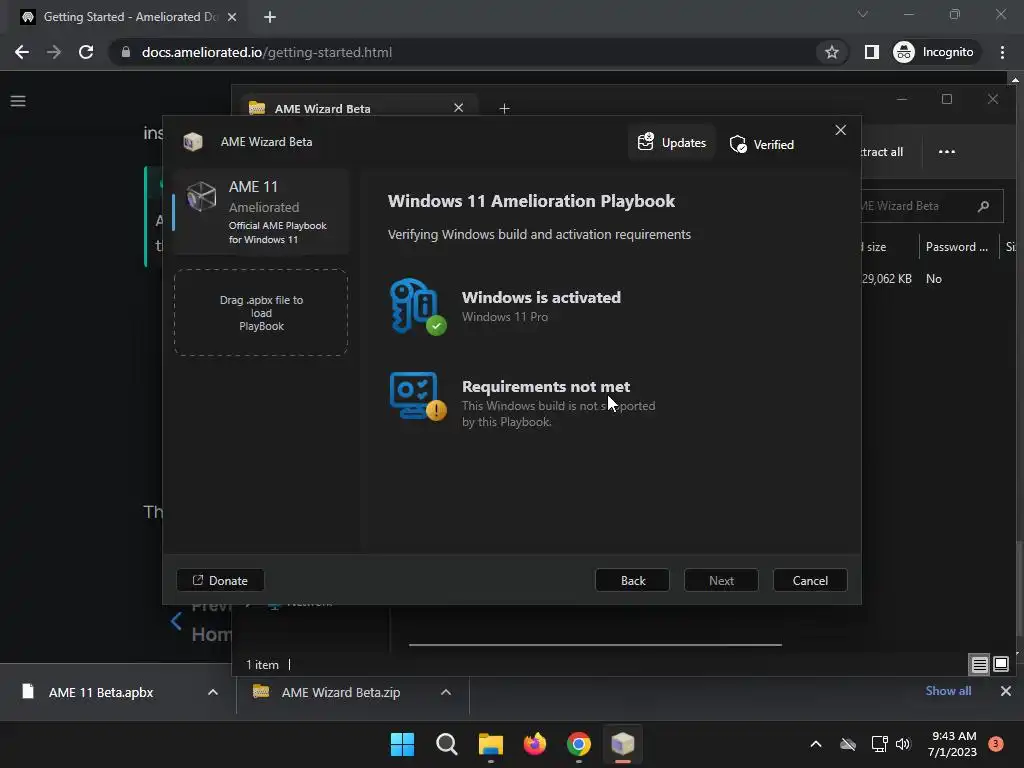
Task: Open the clock showing 9:43 AM
Action: 953,744
